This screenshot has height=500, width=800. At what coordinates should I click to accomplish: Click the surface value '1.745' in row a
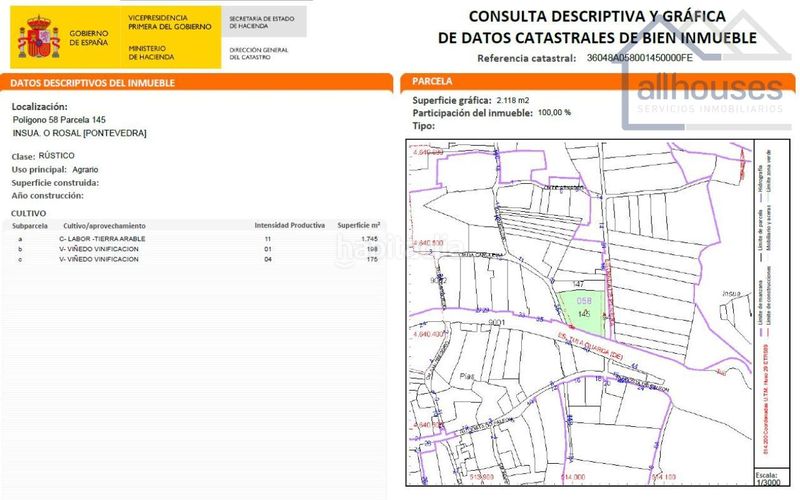369,239
